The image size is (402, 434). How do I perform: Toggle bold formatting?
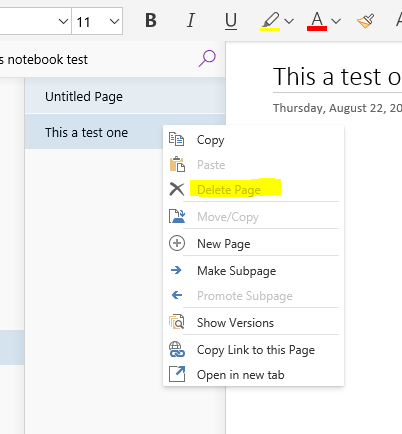tap(151, 21)
